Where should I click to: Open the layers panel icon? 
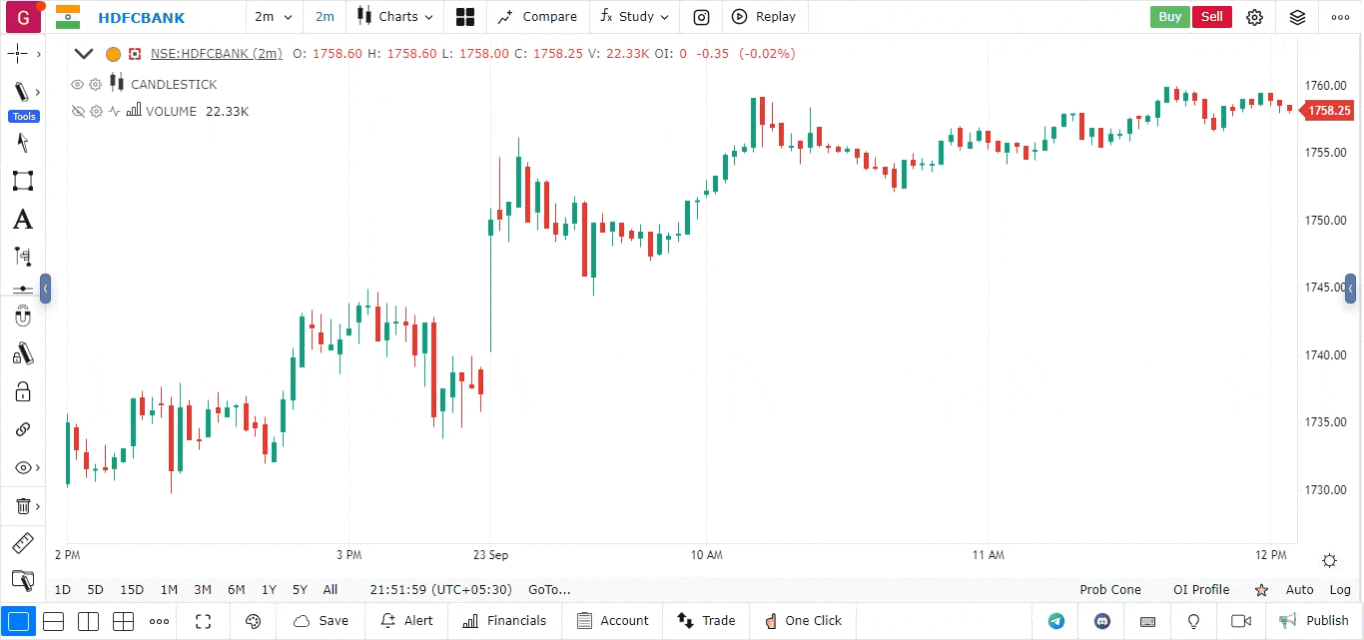[1297, 17]
